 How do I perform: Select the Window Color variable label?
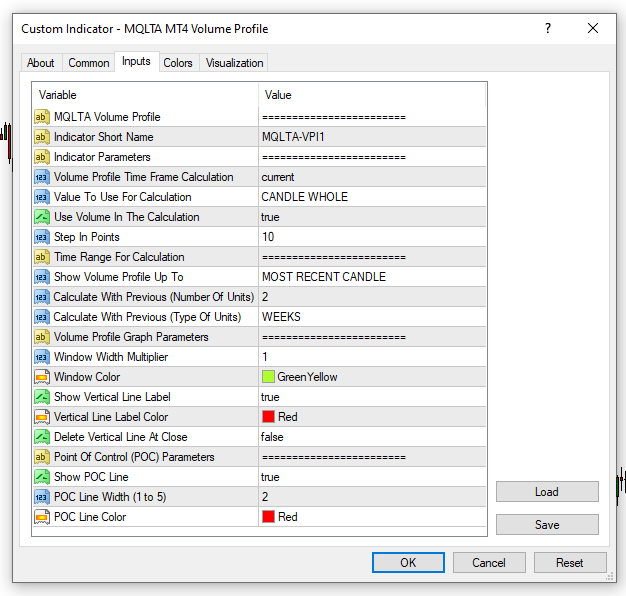(x=87, y=377)
